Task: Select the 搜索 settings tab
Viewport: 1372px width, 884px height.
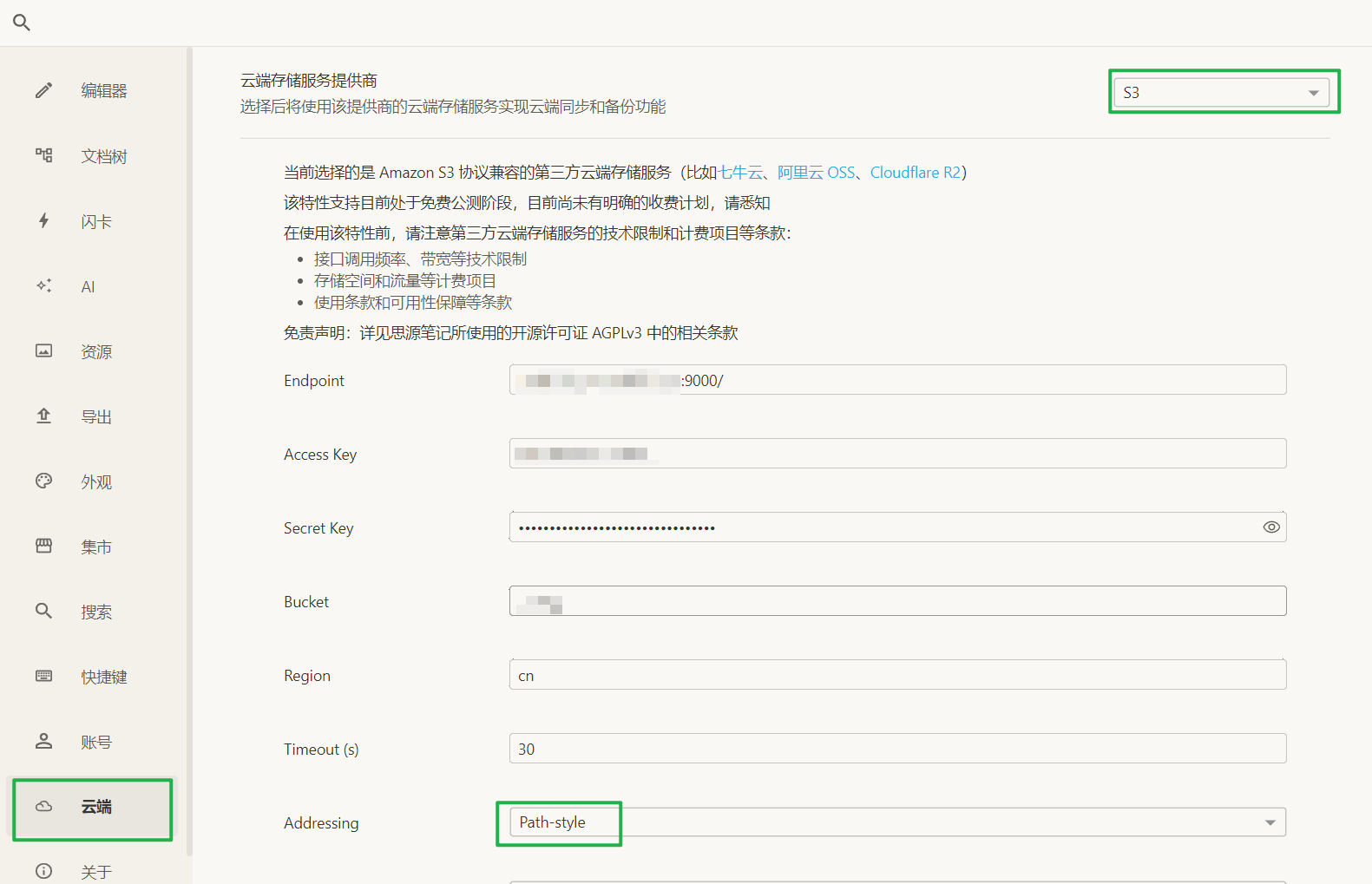Action: [92, 611]
